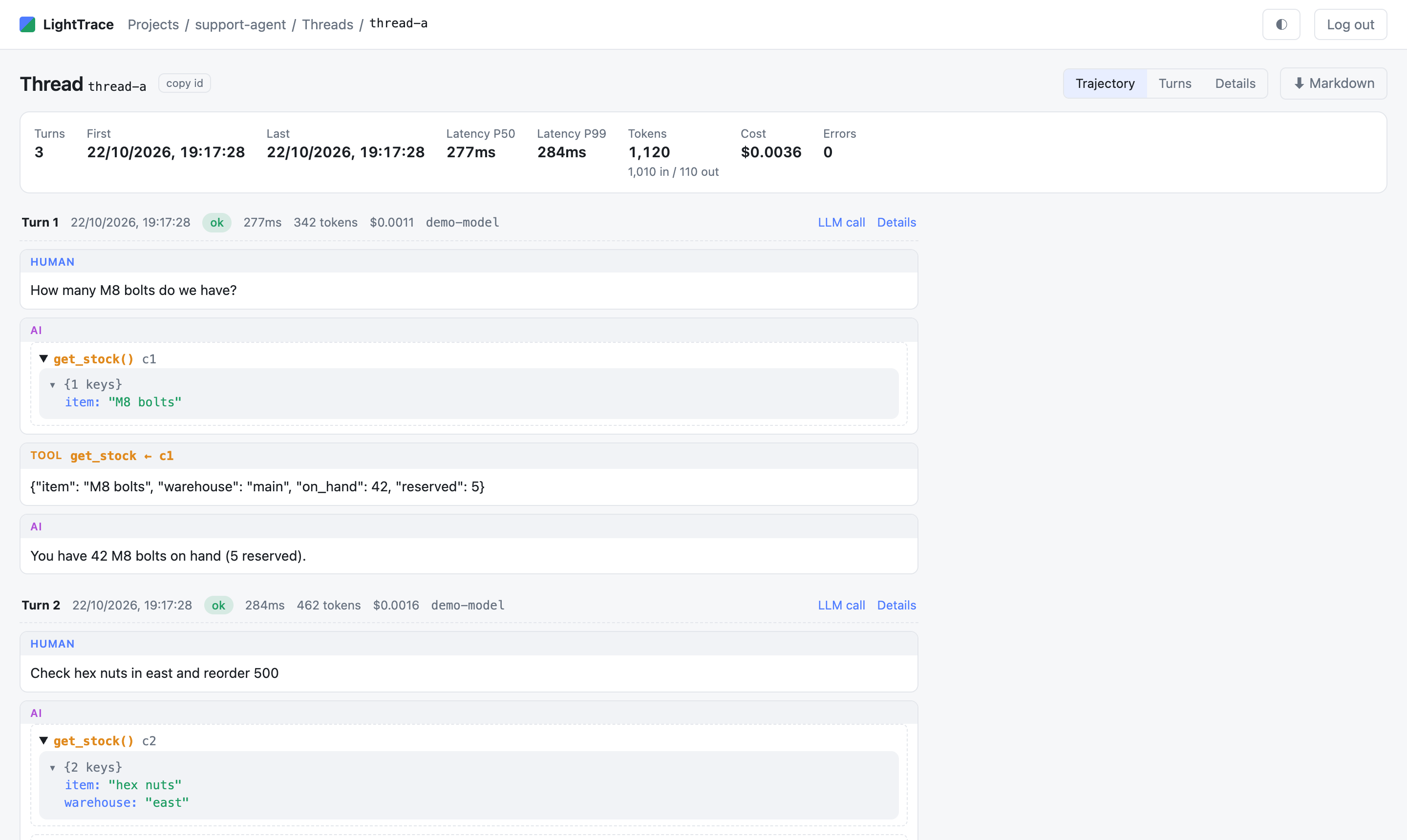Open LLM call link for Turn 1
Viewport: 1407px width, 840px height.
click(x=841, y=222)
